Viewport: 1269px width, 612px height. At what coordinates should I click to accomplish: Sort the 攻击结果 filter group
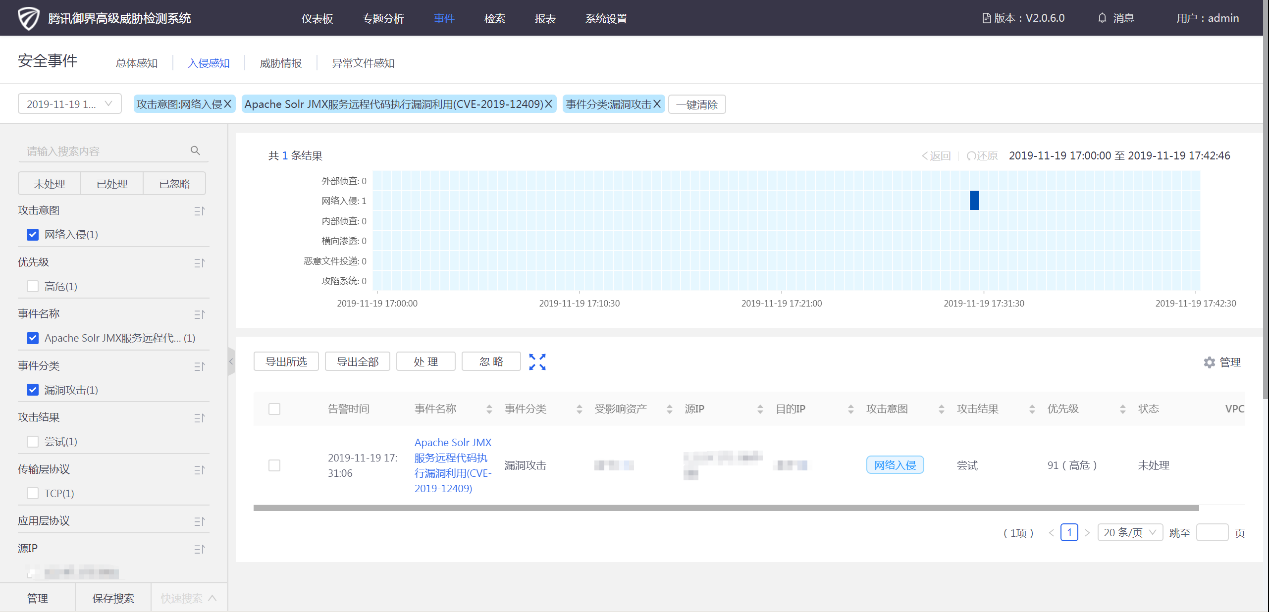tap(199, 417)
